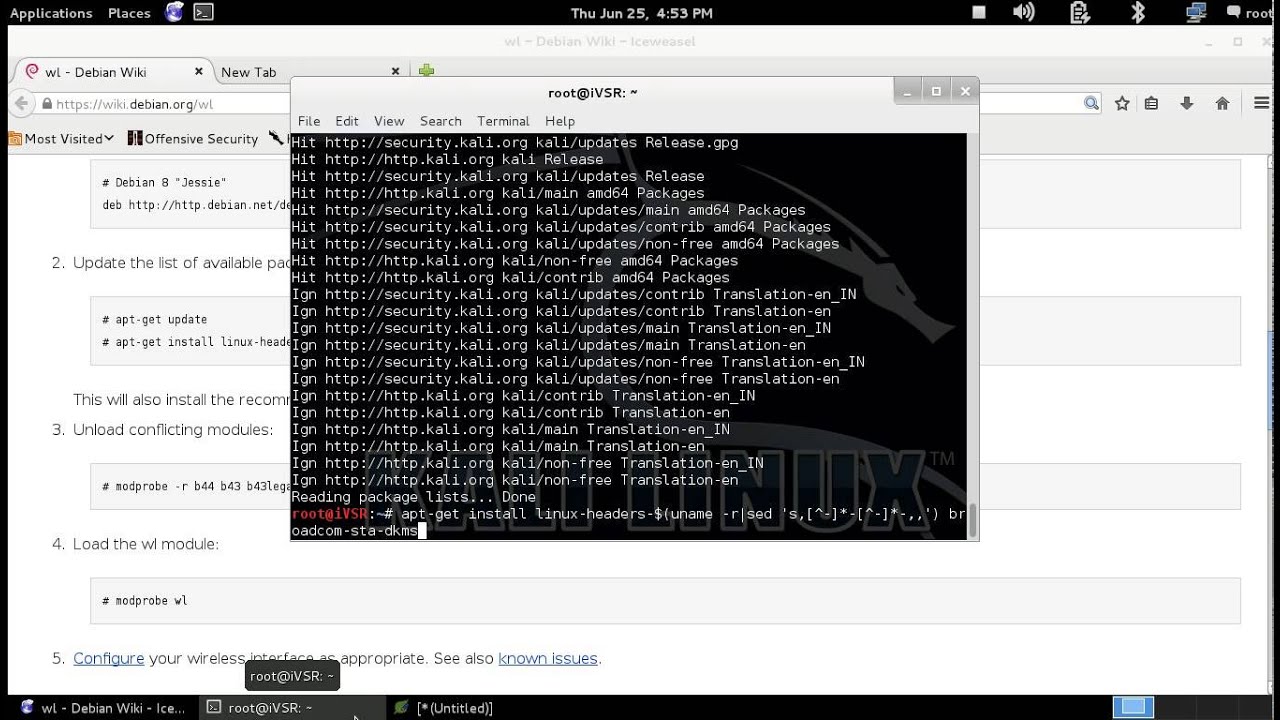Open the root user menu in top panel
The width and height of the screenshot is (1280, 720).
tap(1260, 13)
